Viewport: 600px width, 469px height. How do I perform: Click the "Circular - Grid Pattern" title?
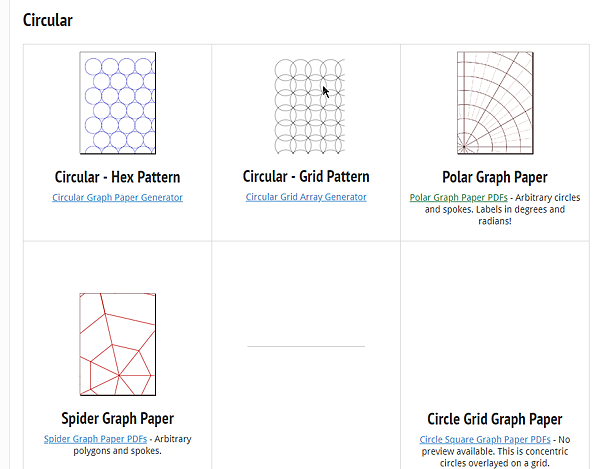[306, 177]
